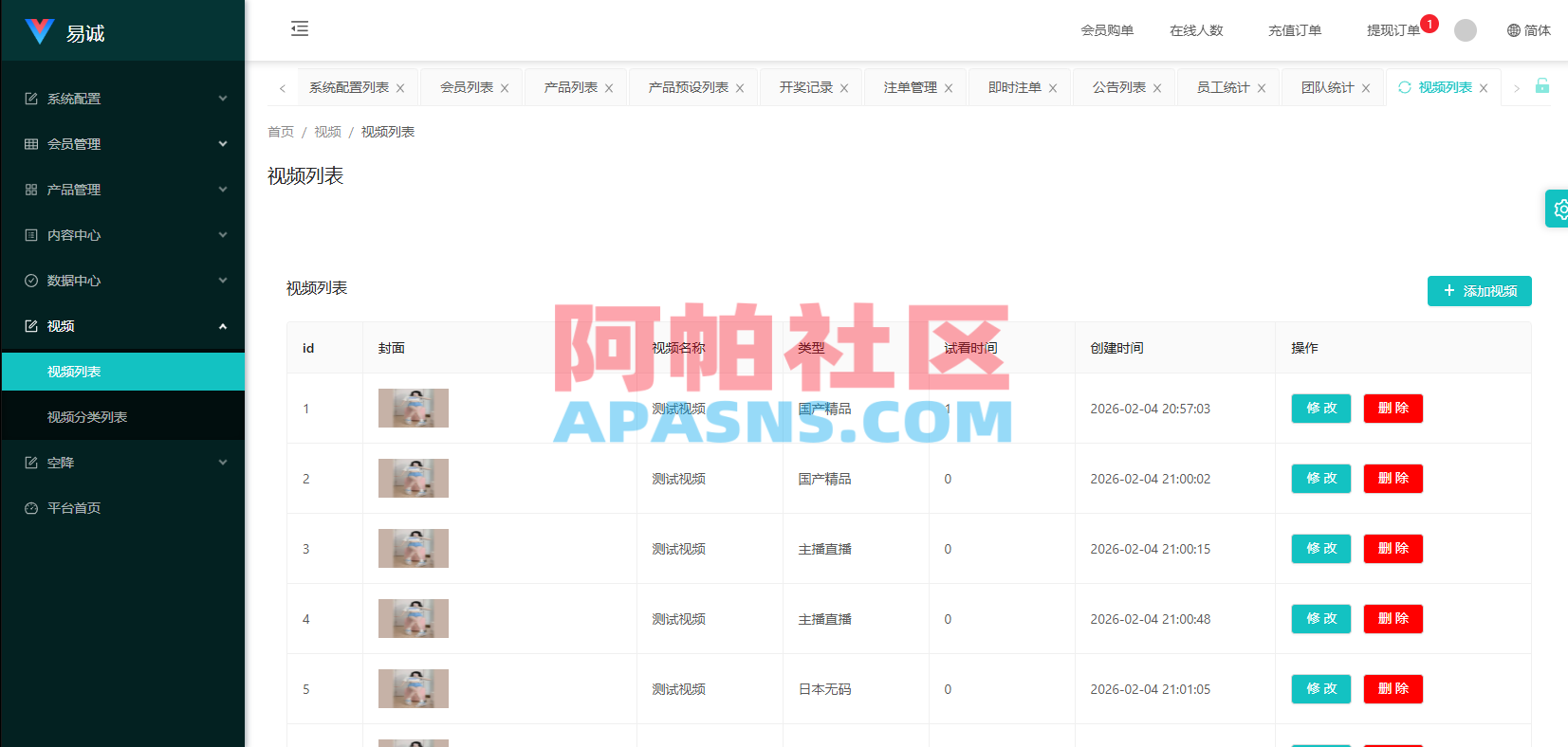The height and width of the screenshot is (747, 1568).
Task: Close the 开奖记录 tab
Action: click(844, 88)
